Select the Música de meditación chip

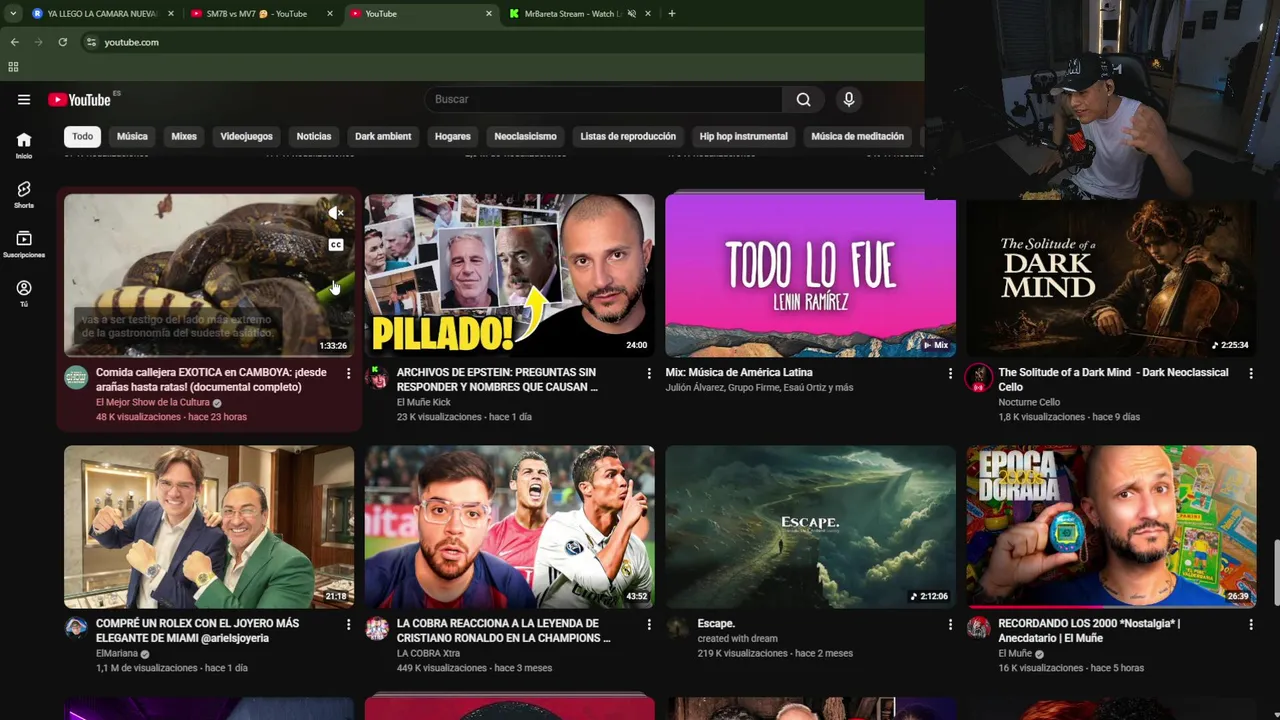pos(857,136)
